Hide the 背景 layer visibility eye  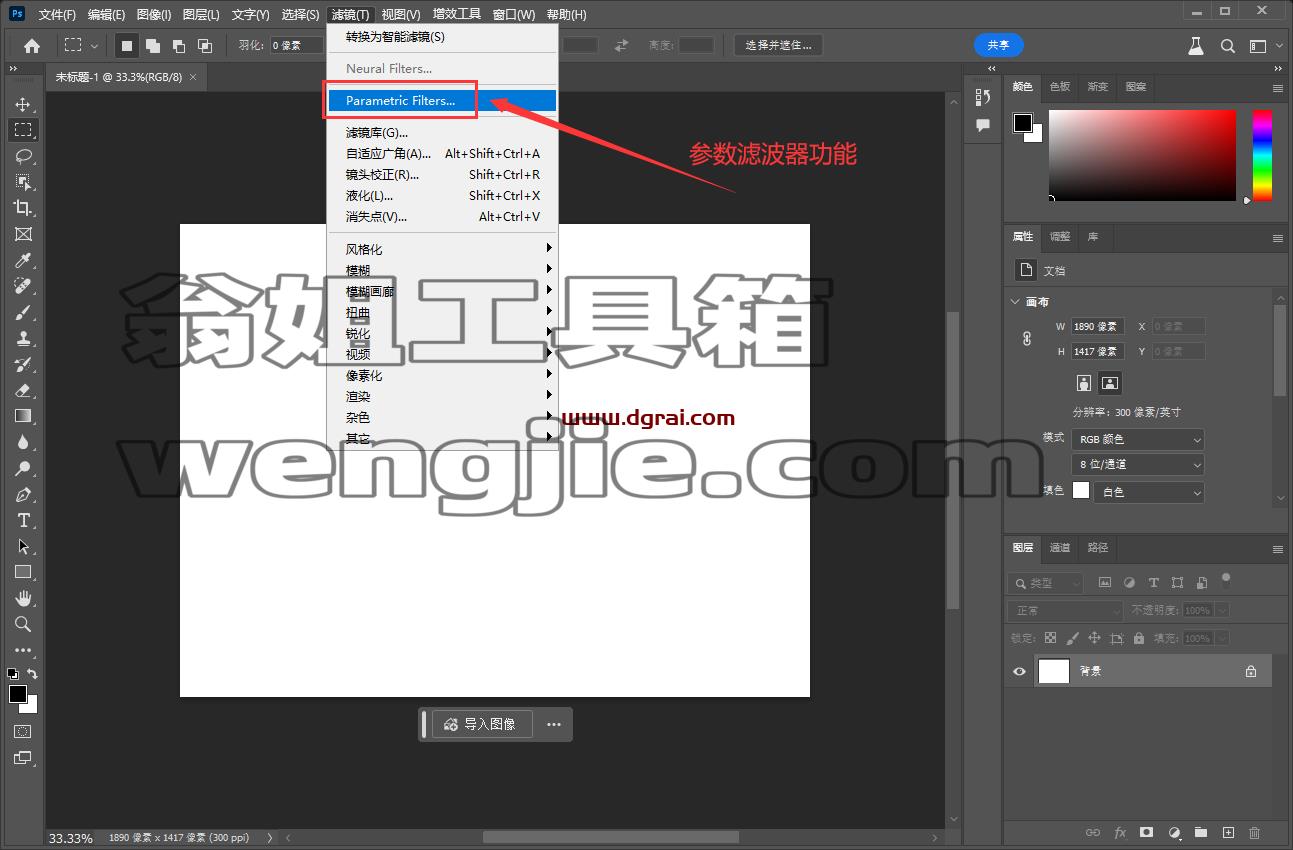(1019, 671)
